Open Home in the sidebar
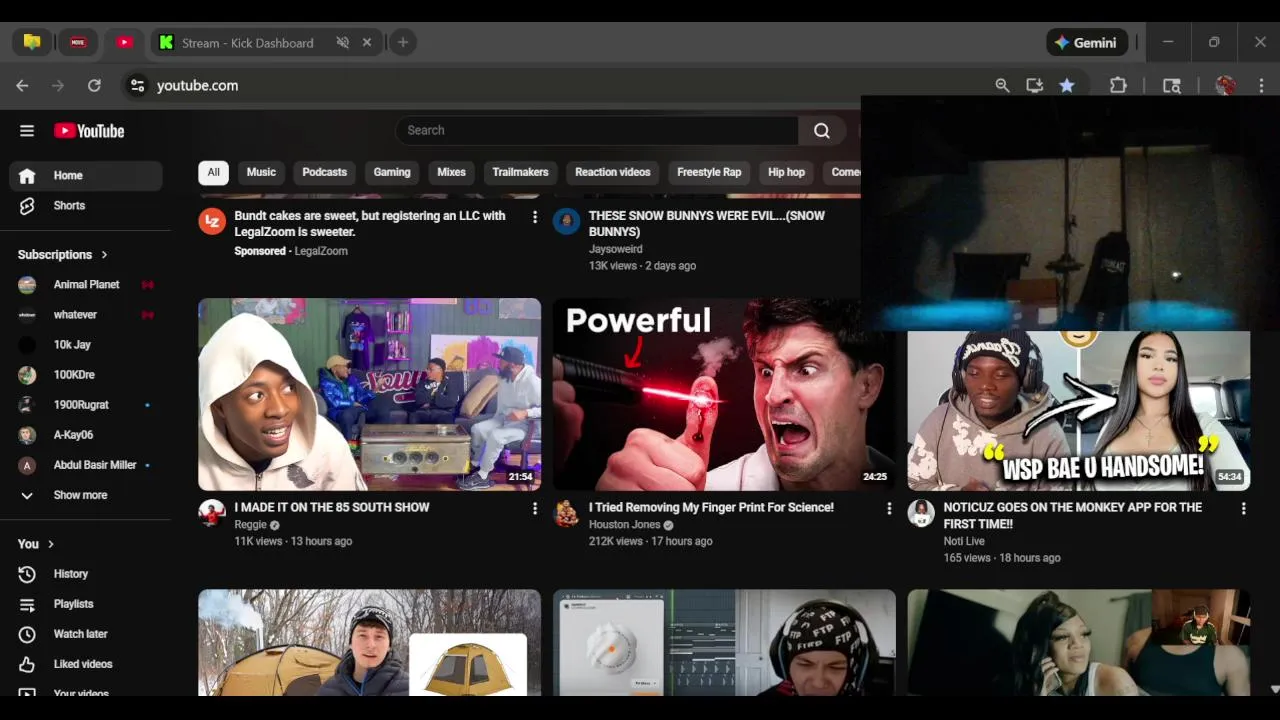 86,175
